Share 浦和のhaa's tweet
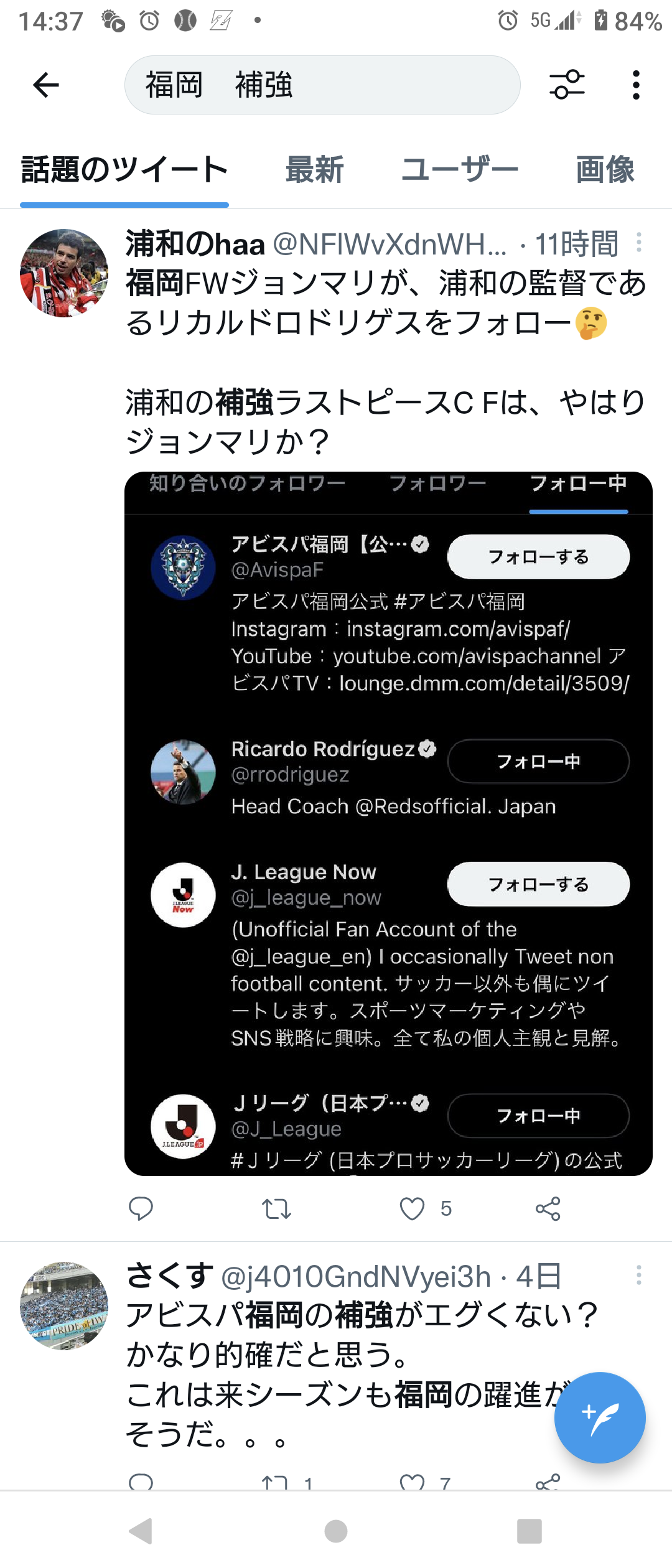672x1568 pixels. coord(548,1208)
